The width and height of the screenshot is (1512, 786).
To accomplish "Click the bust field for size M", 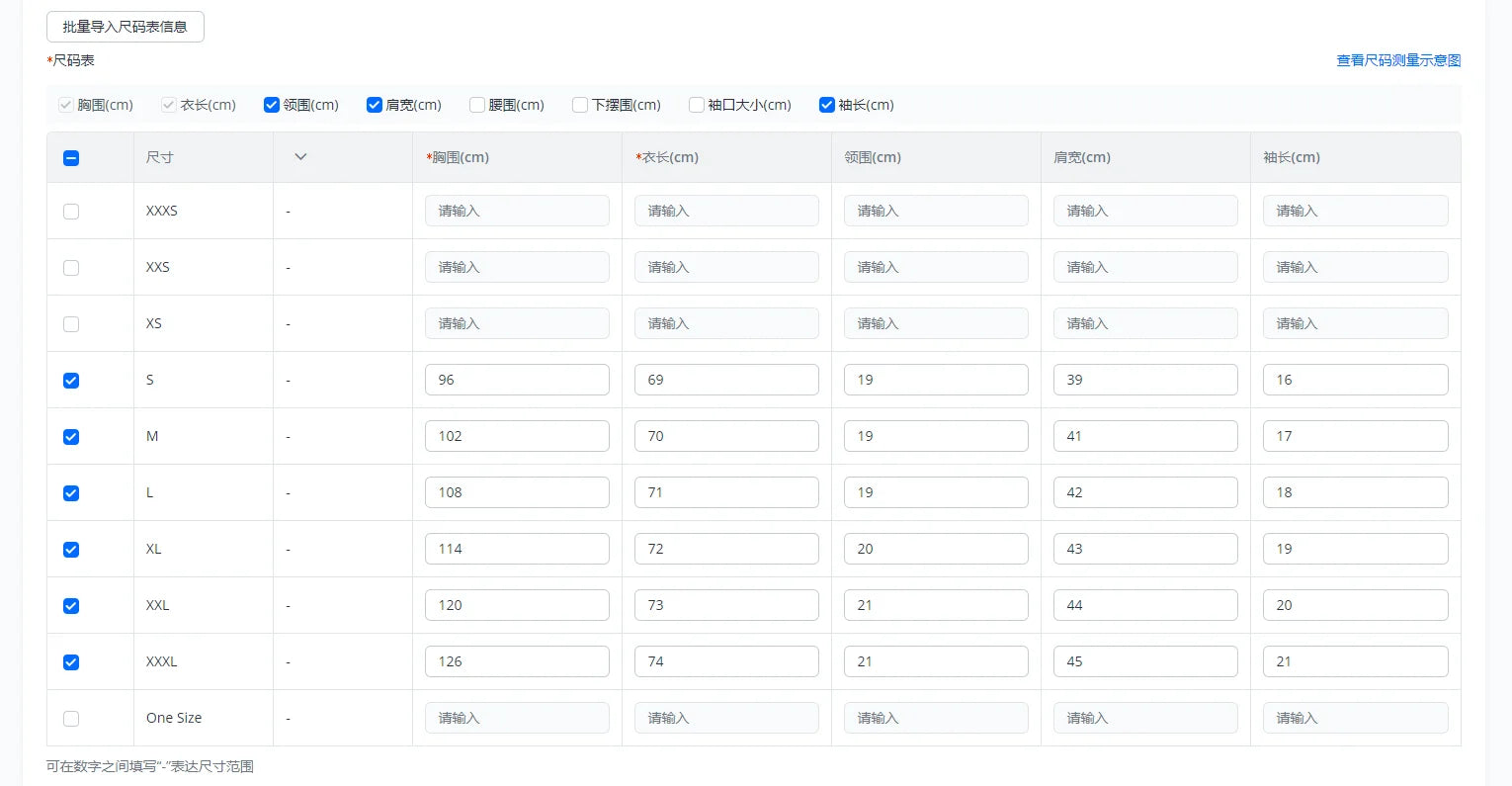I will pos(517,436).
